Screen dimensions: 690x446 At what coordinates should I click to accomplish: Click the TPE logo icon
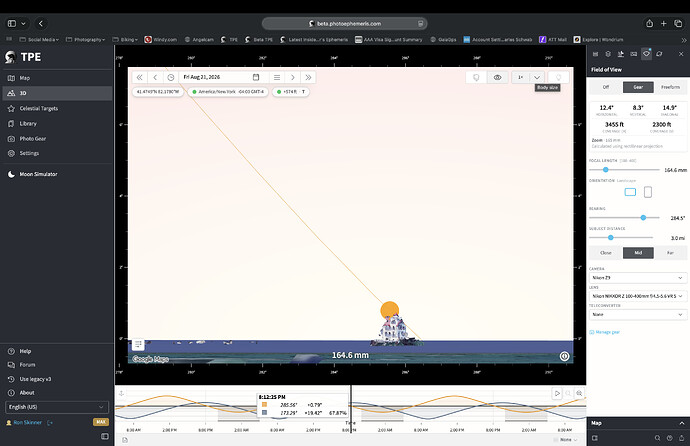[x=10, y=57]
